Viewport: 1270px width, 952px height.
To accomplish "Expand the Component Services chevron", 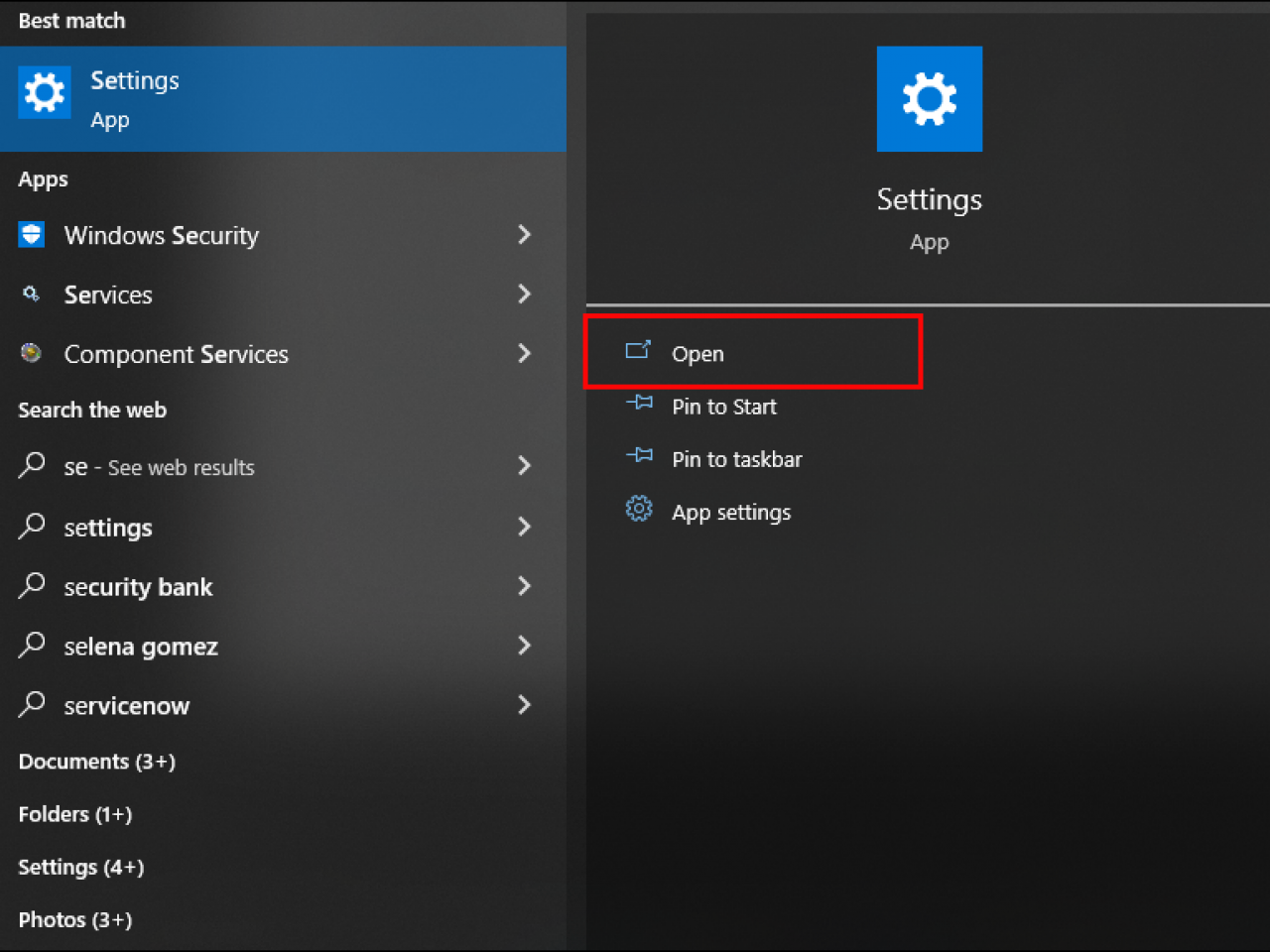I will (525, 354).
